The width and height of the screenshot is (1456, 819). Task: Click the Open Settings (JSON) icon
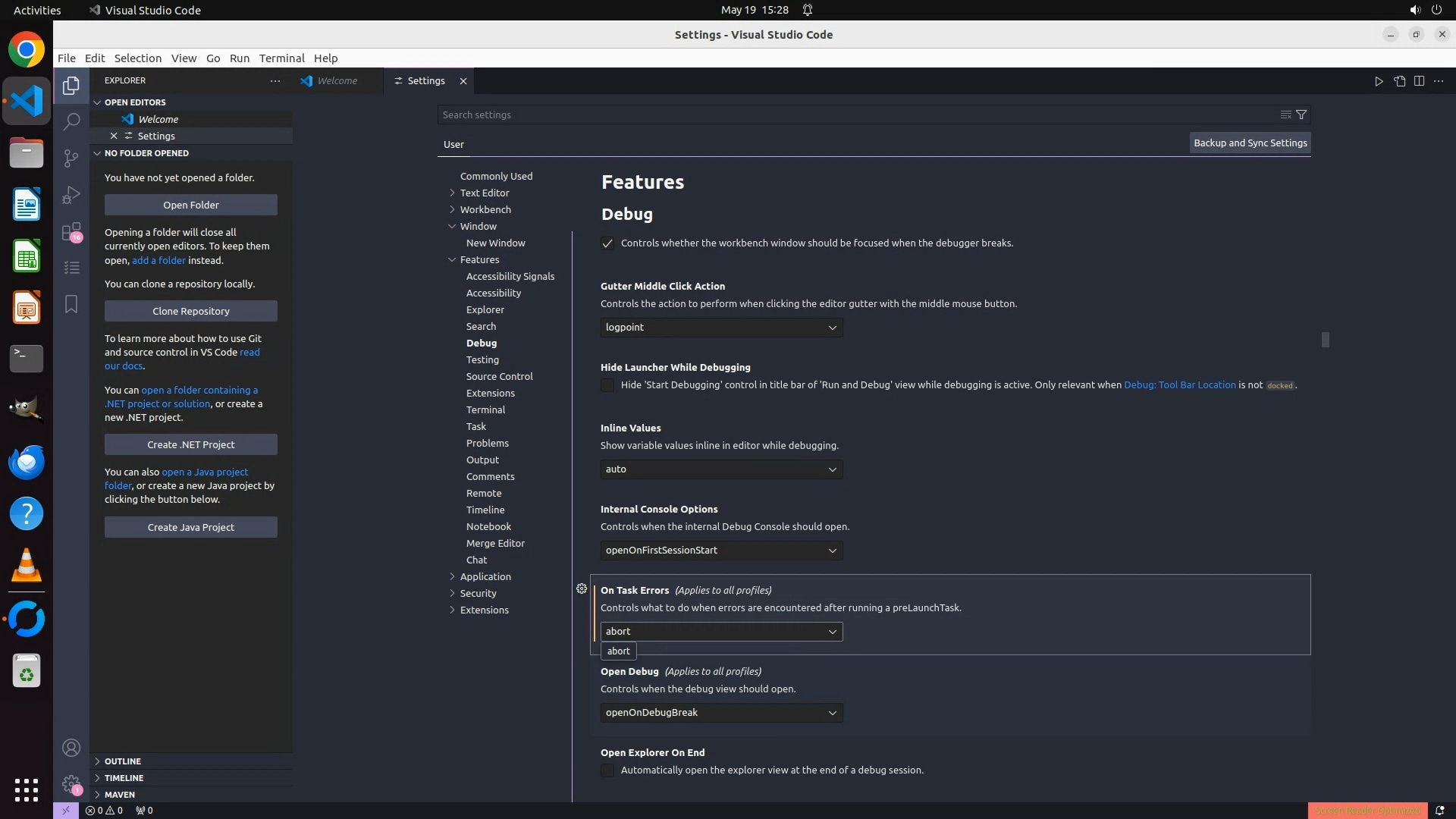tap(1399, 81)
